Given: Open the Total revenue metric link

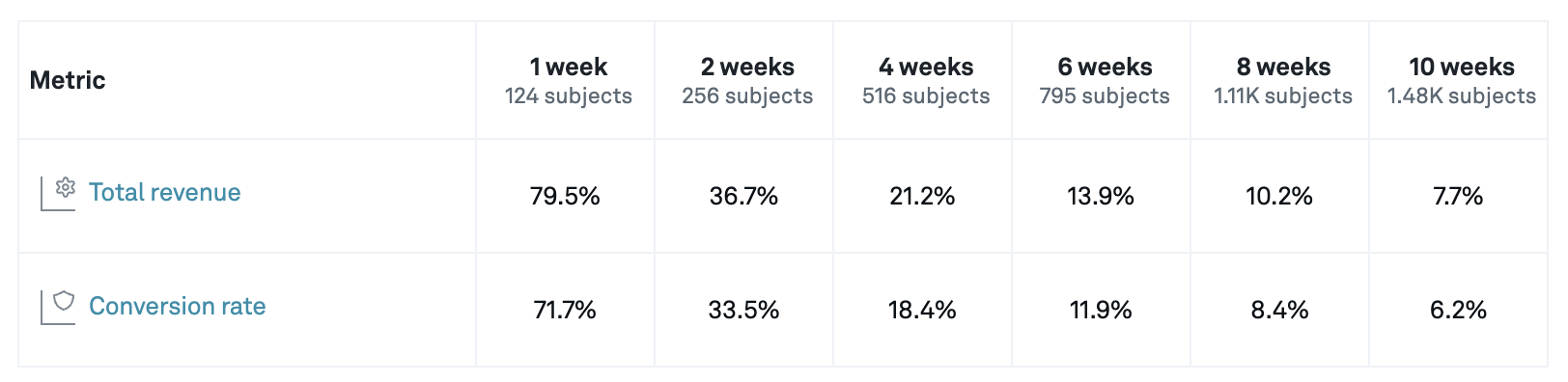Looking at the screenshot, I should [x=165, y=192].
